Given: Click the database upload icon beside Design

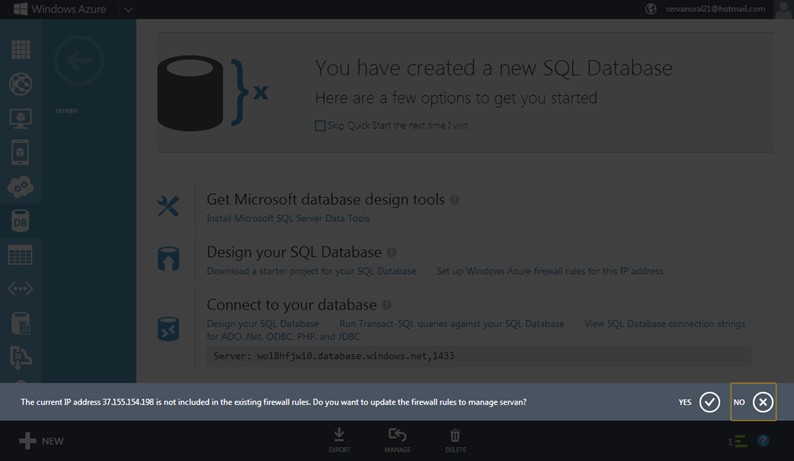Looking at the screenshot, I should [169, 259].
